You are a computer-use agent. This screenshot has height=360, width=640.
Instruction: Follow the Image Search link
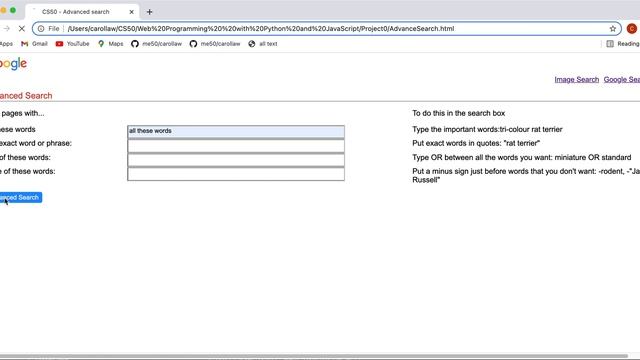tap(576, 80)
